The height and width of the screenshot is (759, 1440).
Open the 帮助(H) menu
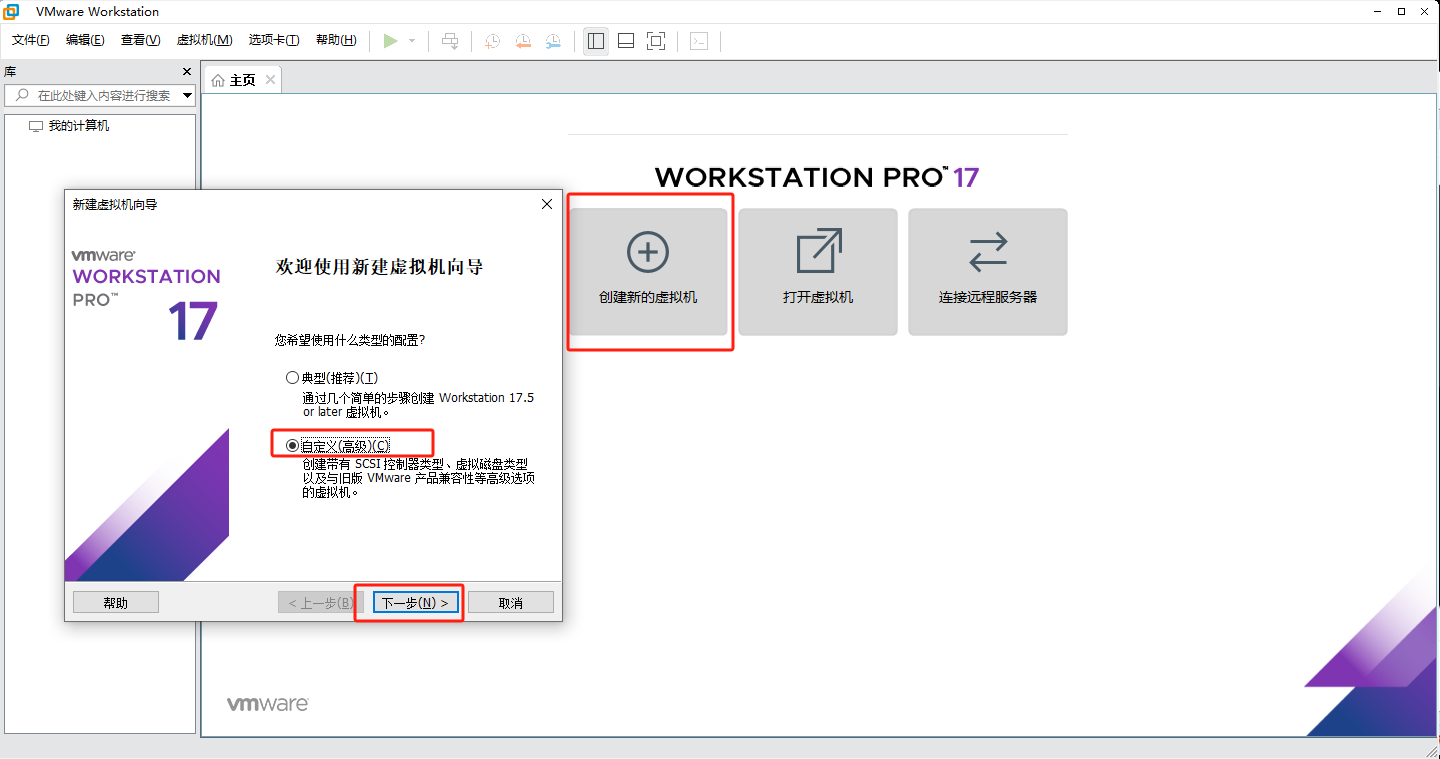click(336, 40)
